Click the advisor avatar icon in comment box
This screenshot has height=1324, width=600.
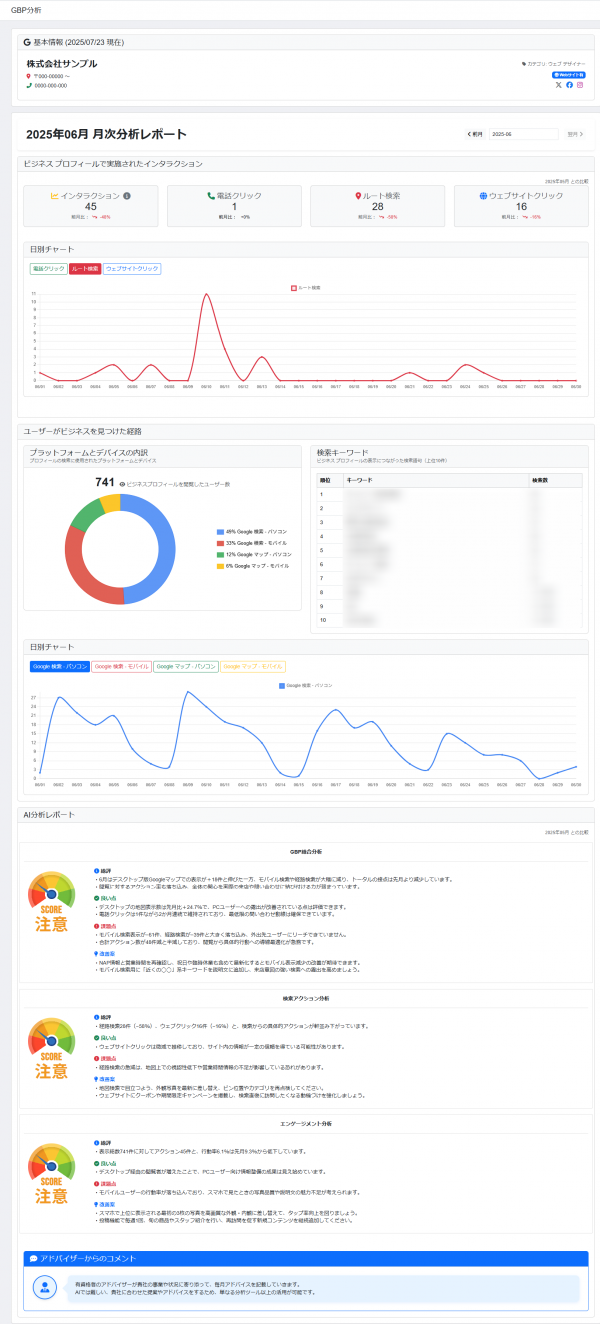[x=45, y=1289]
